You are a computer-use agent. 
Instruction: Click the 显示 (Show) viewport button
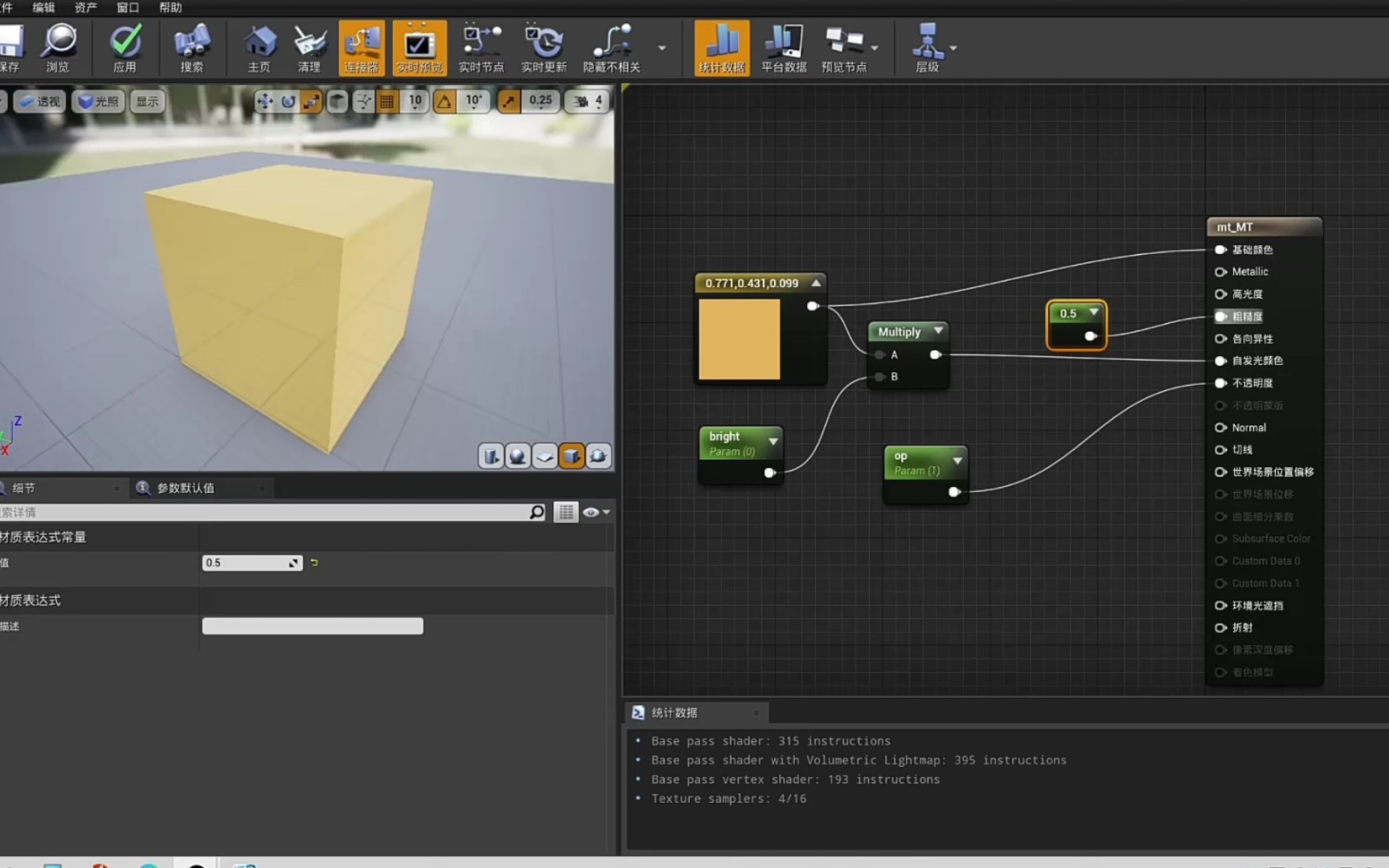coord(147,101)
